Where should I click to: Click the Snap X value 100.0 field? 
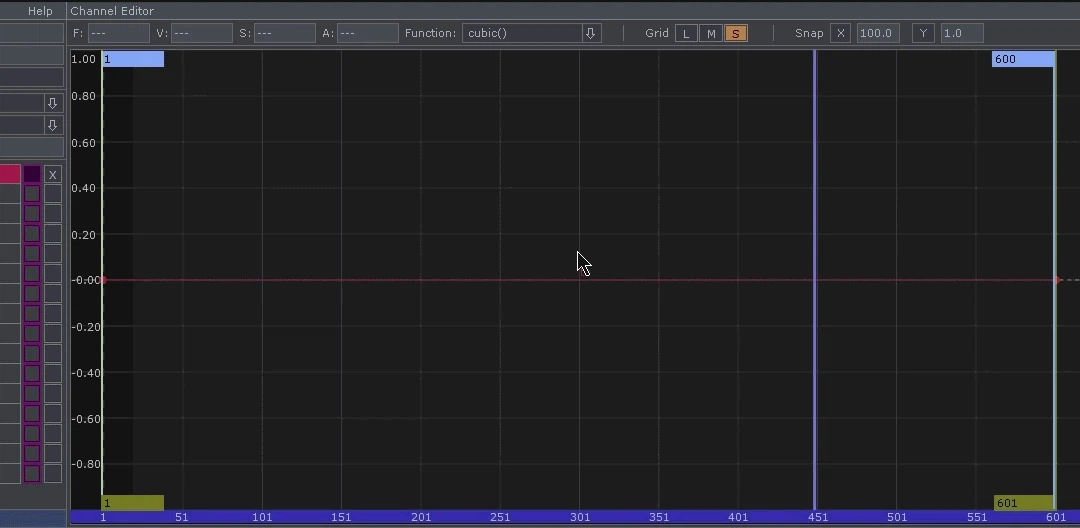(x=878, y=33)
